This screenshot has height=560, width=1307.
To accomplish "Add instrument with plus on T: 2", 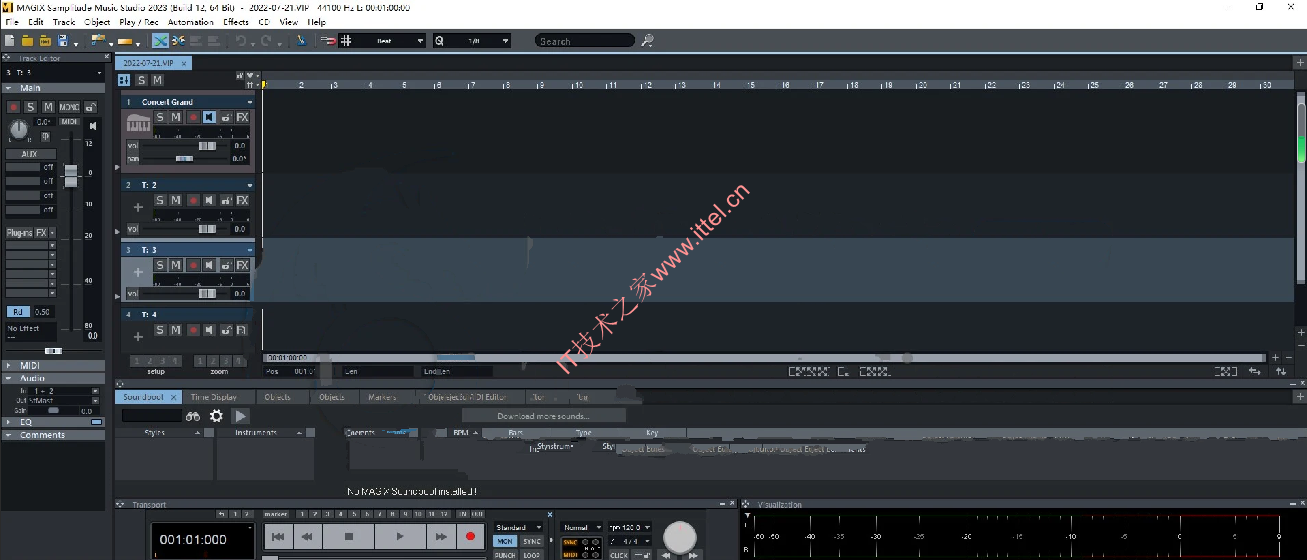I will pos(137,207).
